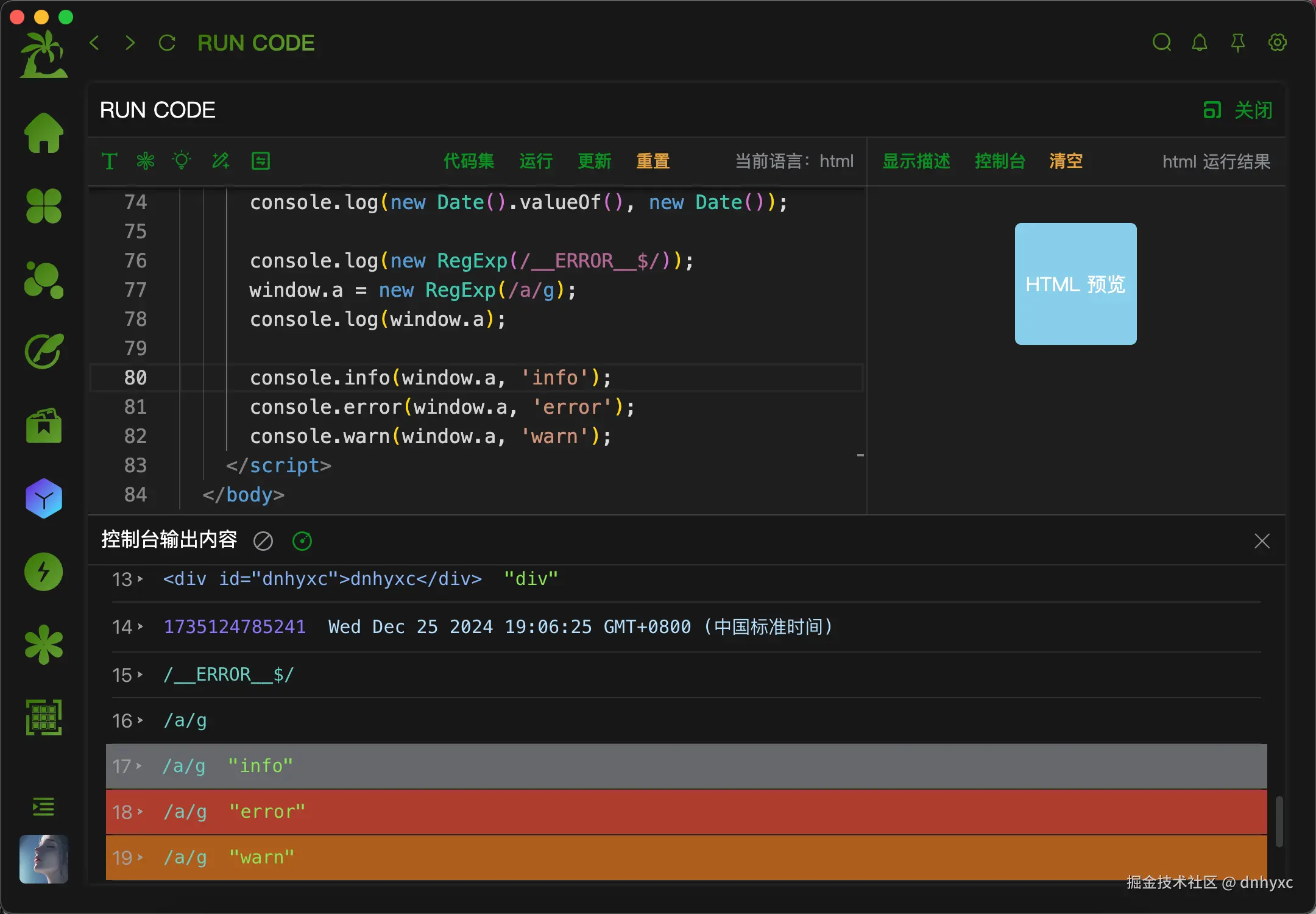Click the green status dot in console header
1316x914 pixels.
click(302, 540)
